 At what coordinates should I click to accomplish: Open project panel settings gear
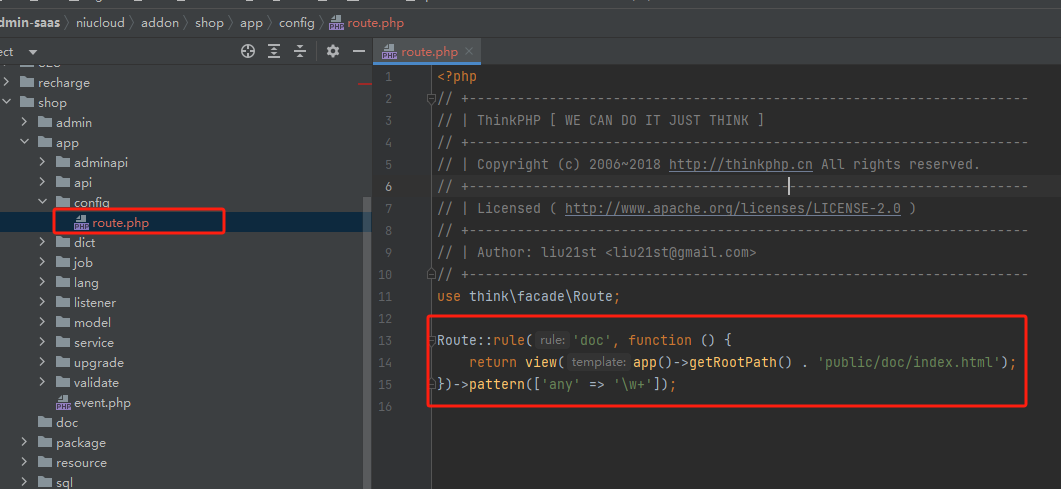tap(333, 51)
